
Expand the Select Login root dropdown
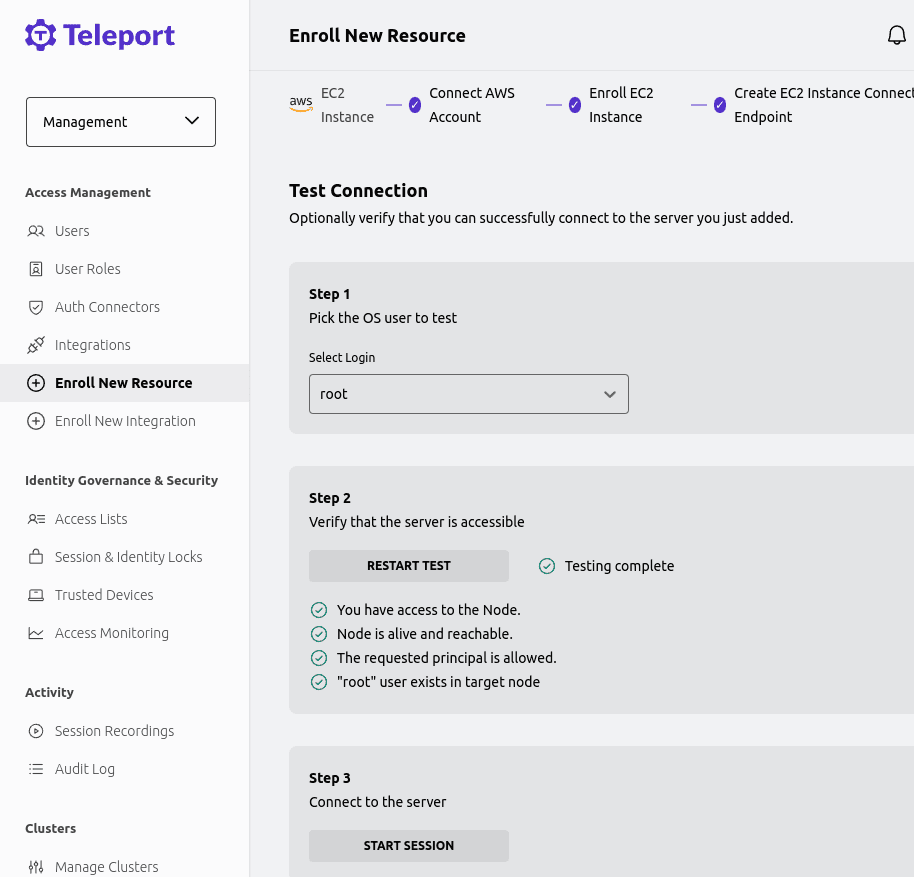[468, 394]
